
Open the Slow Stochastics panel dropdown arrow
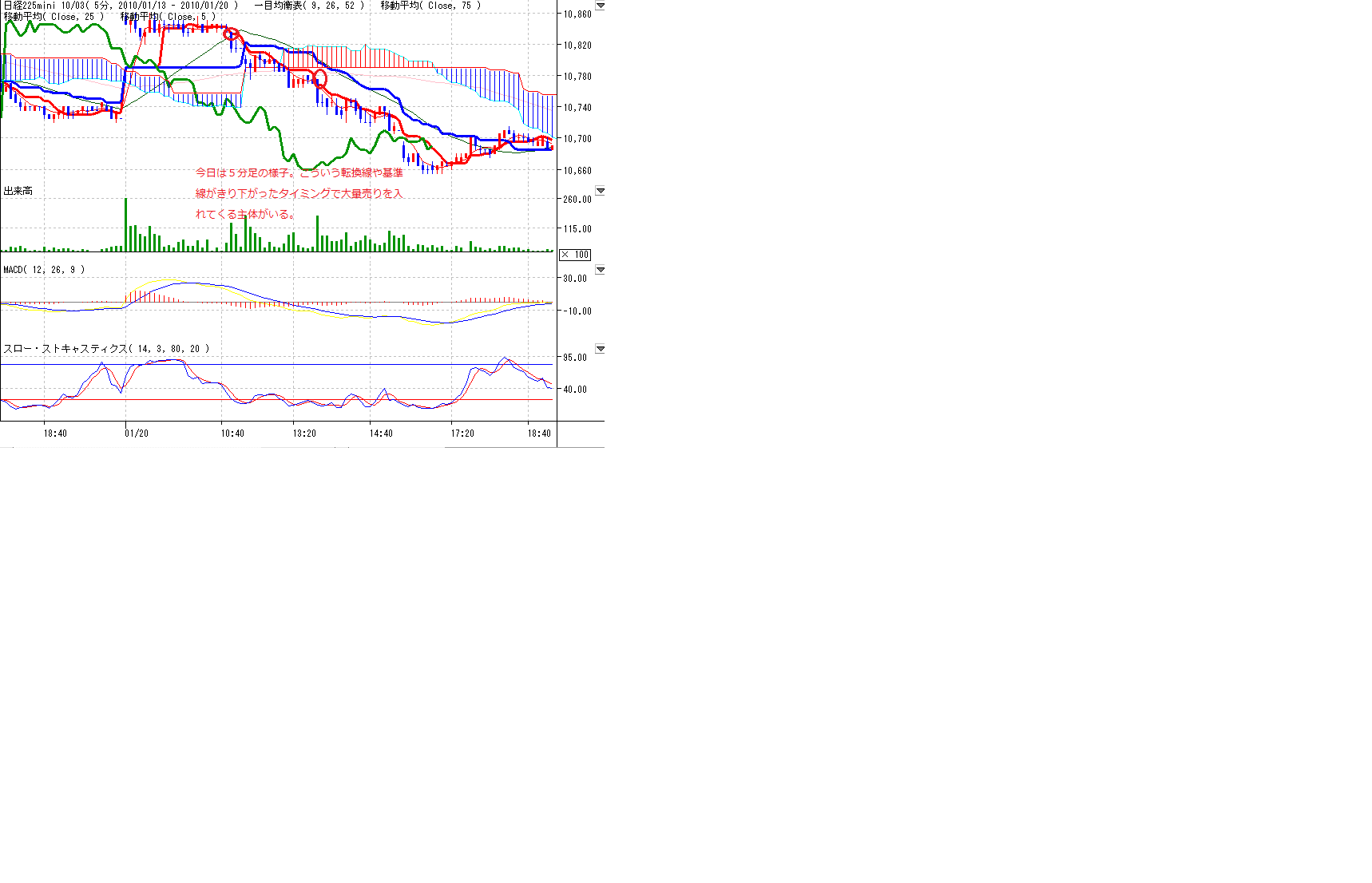[x=600, y=350]
